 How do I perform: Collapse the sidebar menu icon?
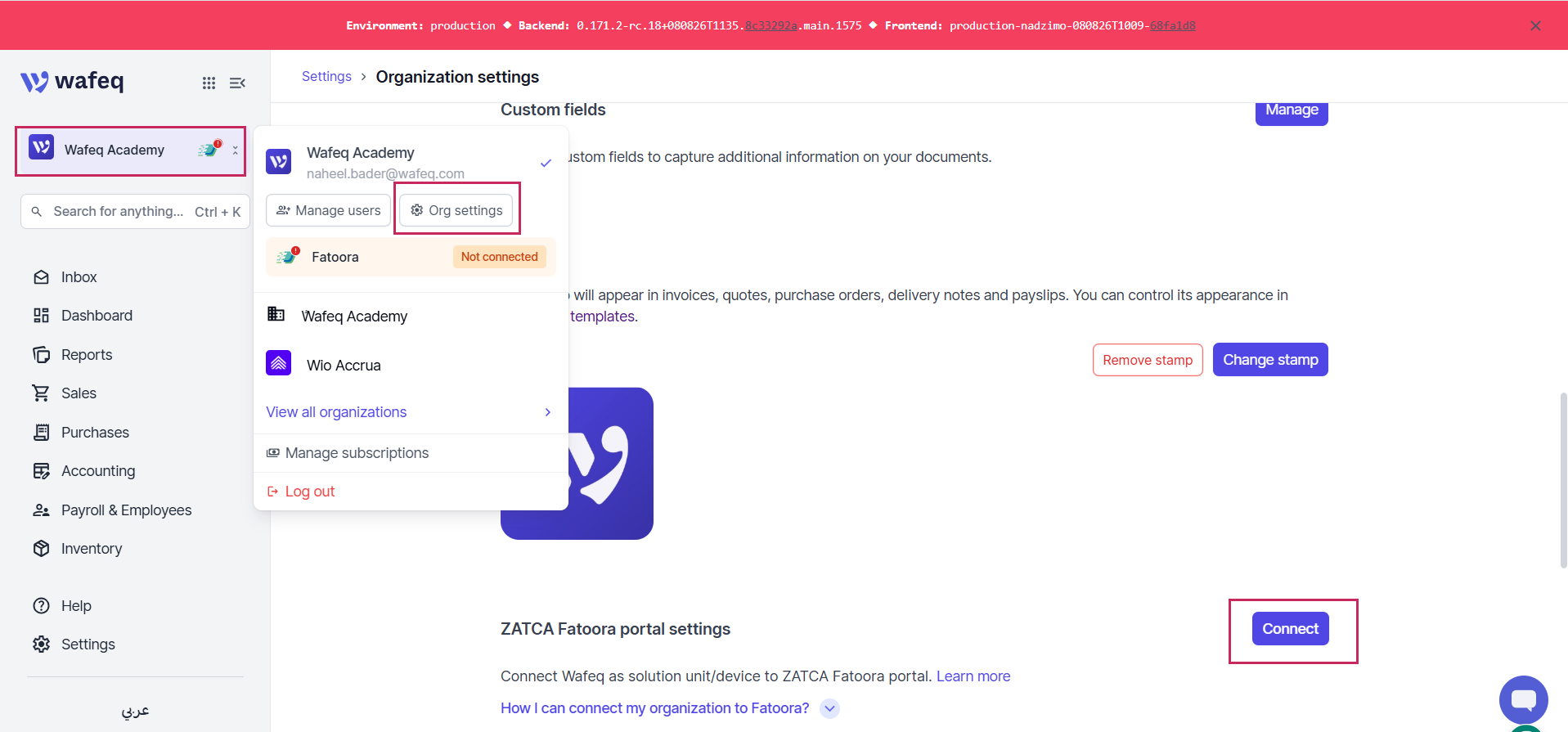point(237,83)
